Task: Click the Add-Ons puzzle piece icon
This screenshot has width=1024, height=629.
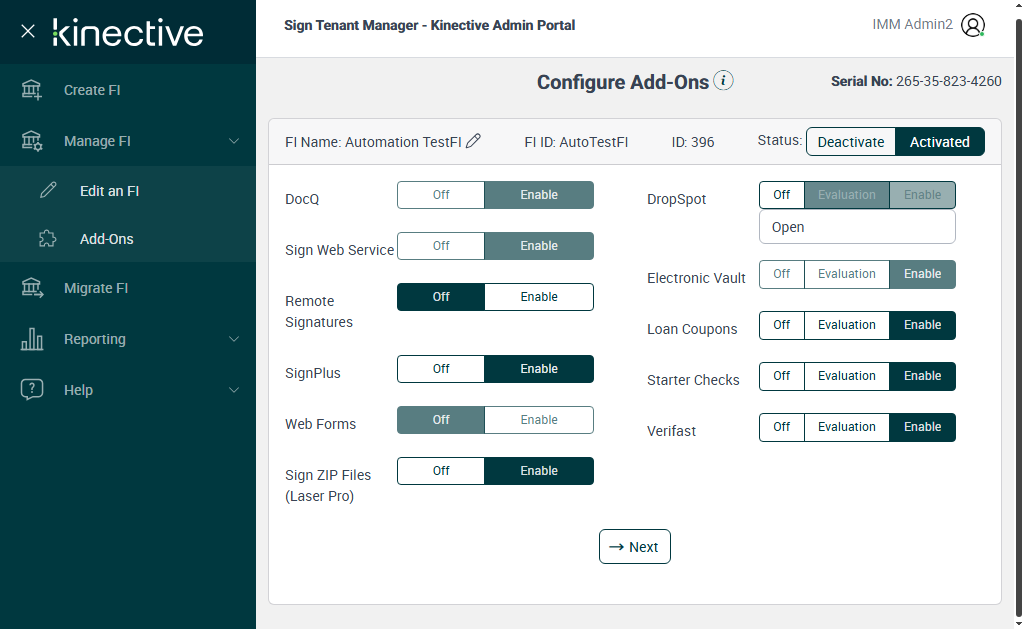Action: pos(48,238)
